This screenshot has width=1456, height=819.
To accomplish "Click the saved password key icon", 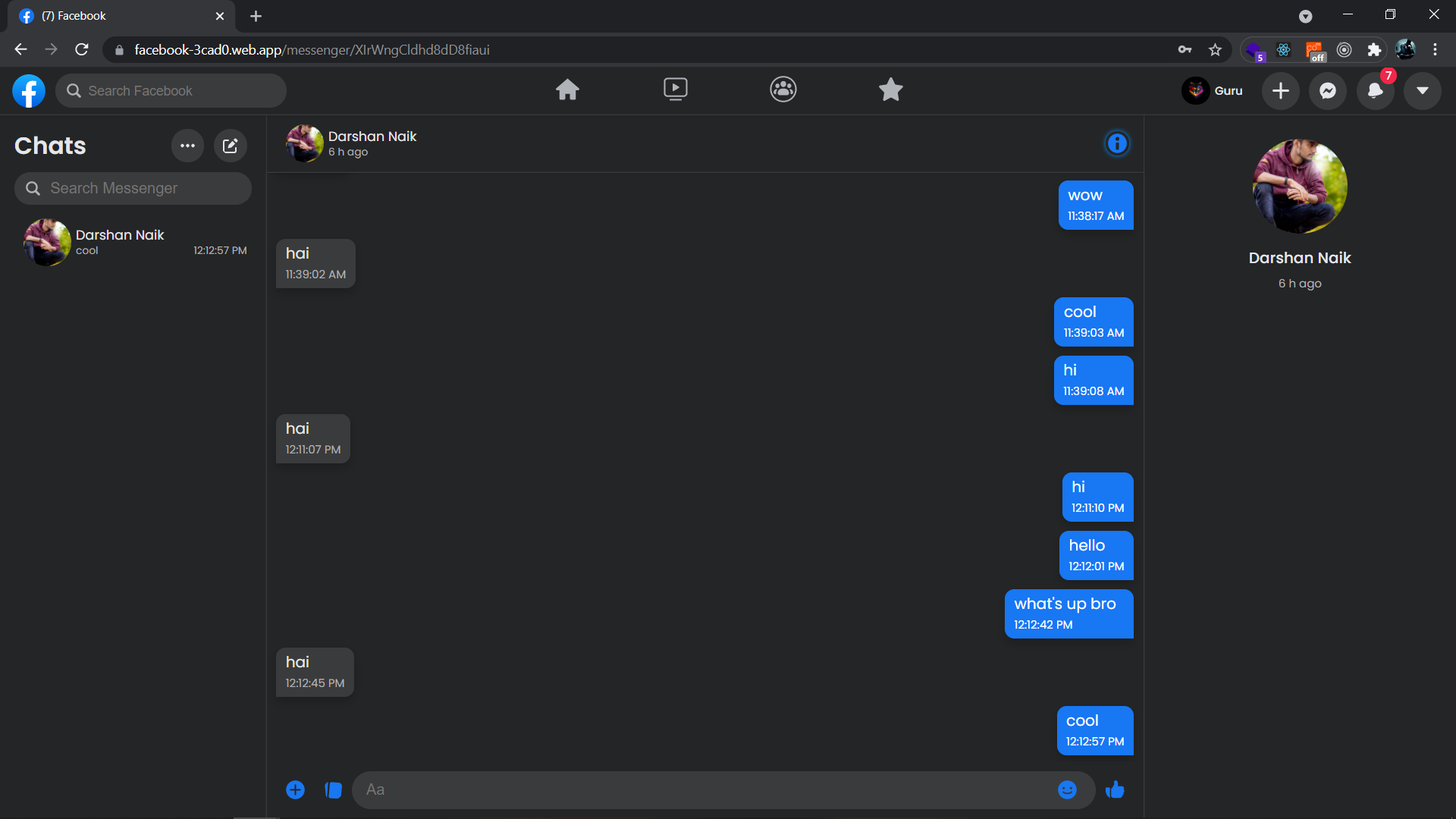I will [x=1185, y=49].
